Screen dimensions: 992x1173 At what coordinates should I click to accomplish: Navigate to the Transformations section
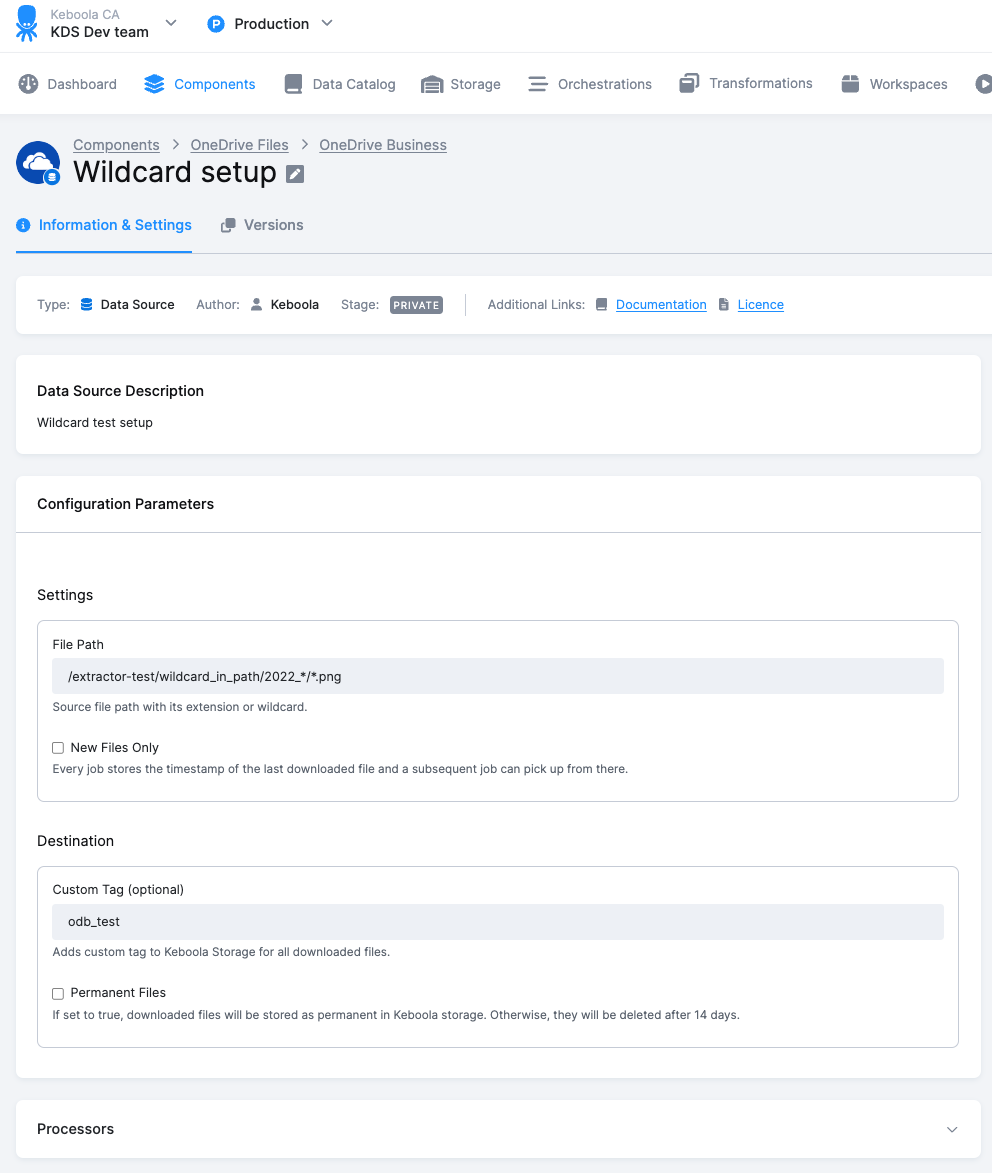(x=745, y=84)
